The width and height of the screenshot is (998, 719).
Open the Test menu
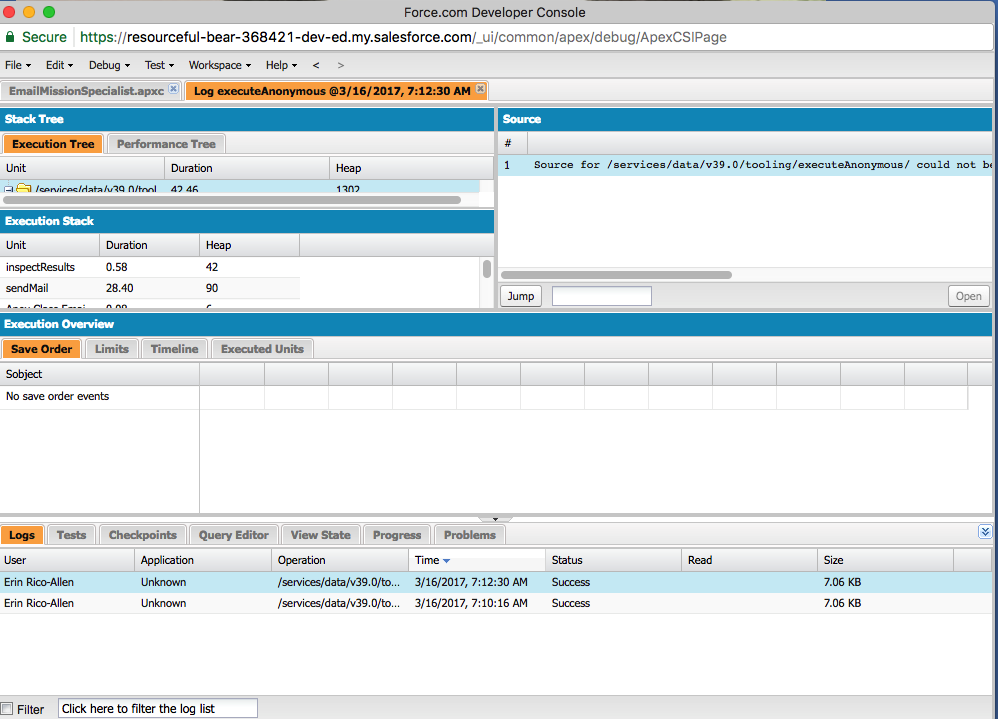tap(159, 65)
